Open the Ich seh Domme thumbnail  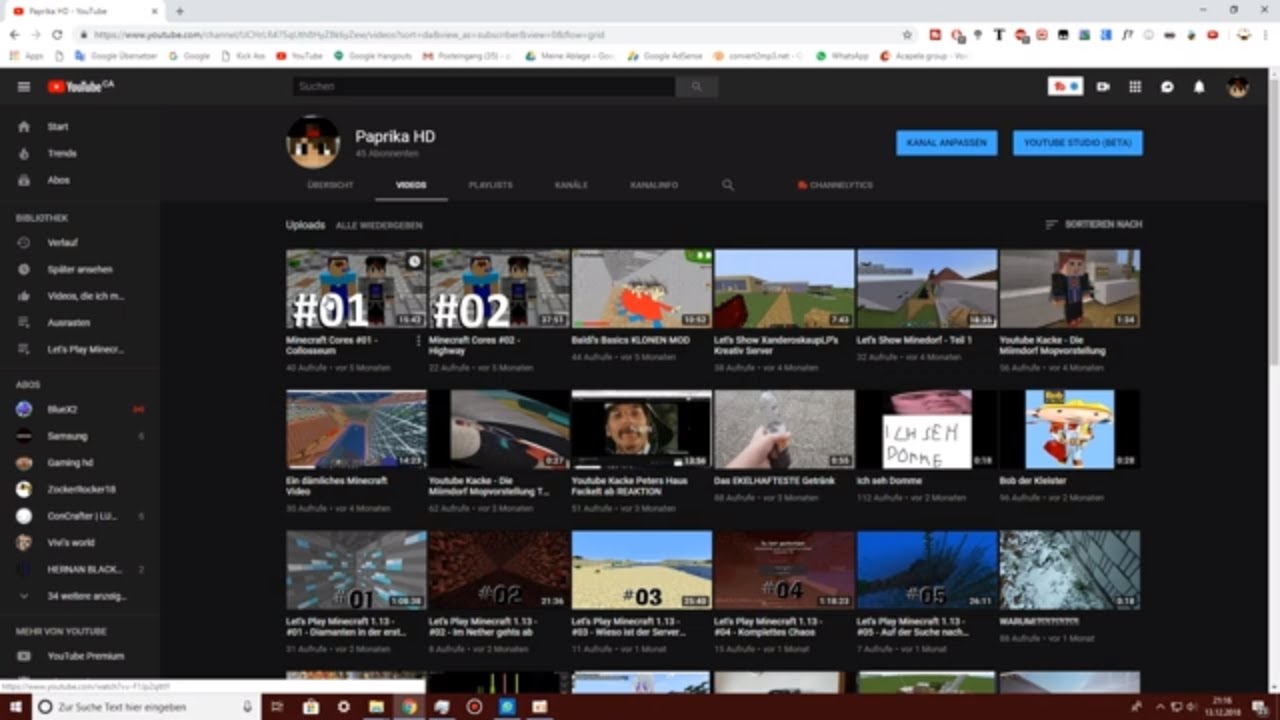[927, 429]
